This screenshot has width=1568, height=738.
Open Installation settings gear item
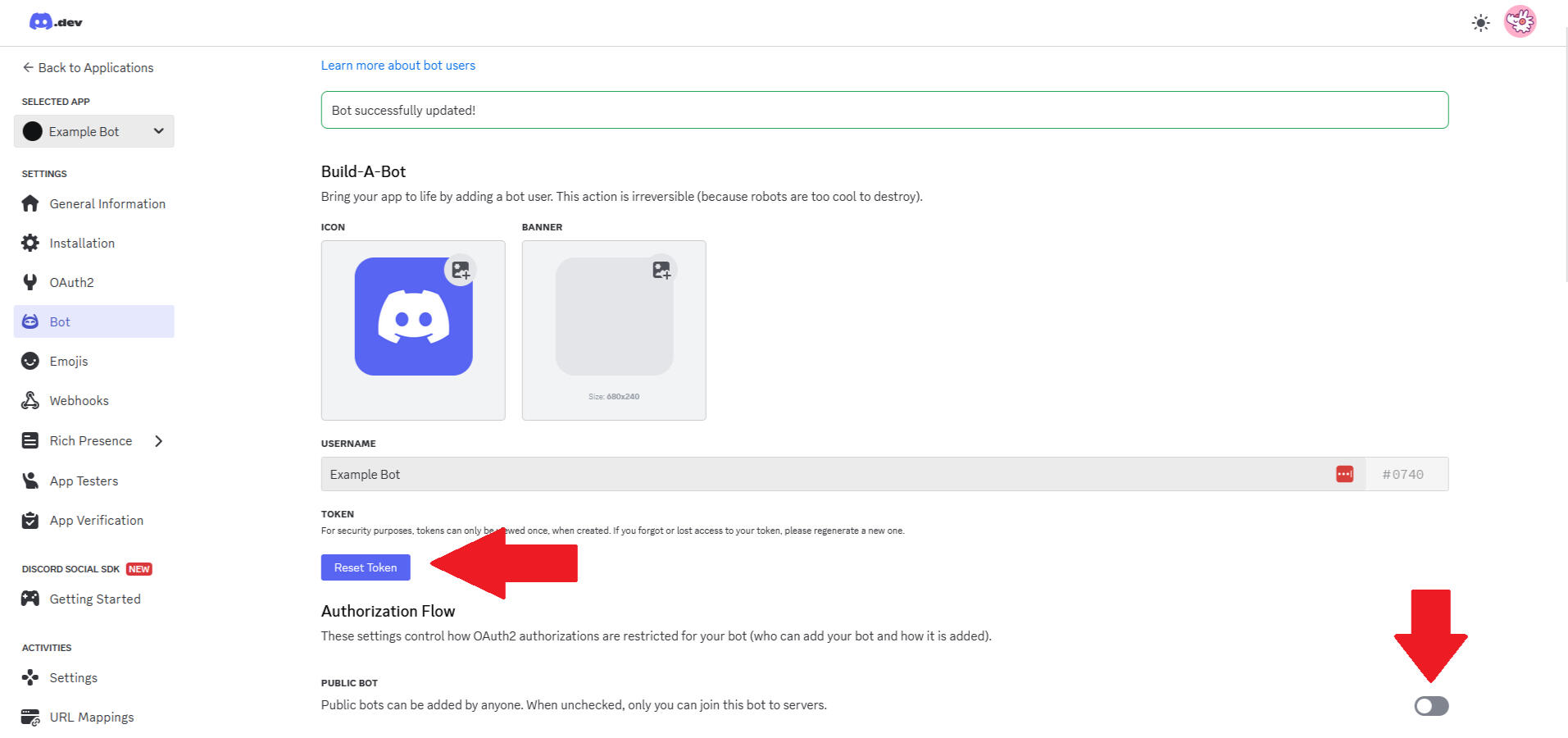click(x=82, y=244)
